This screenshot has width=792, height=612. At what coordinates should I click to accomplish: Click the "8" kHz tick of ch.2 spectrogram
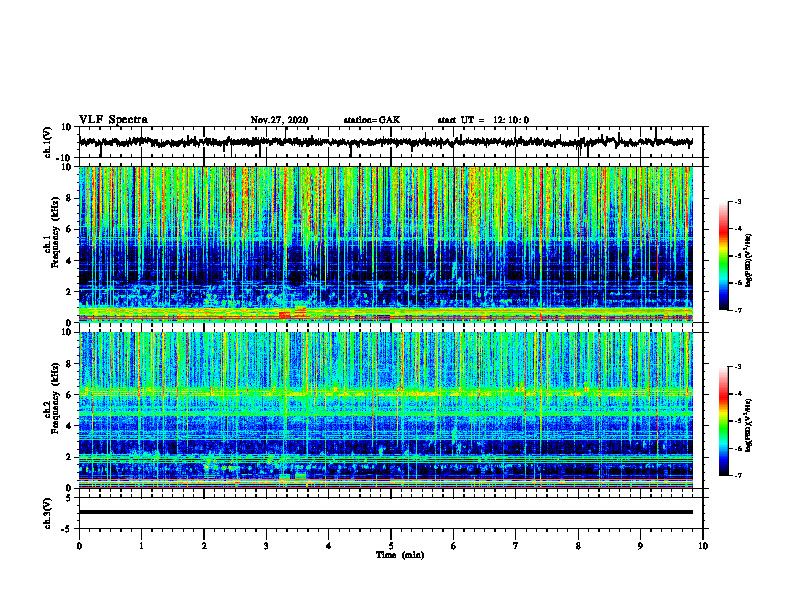[x=69, y=364]
